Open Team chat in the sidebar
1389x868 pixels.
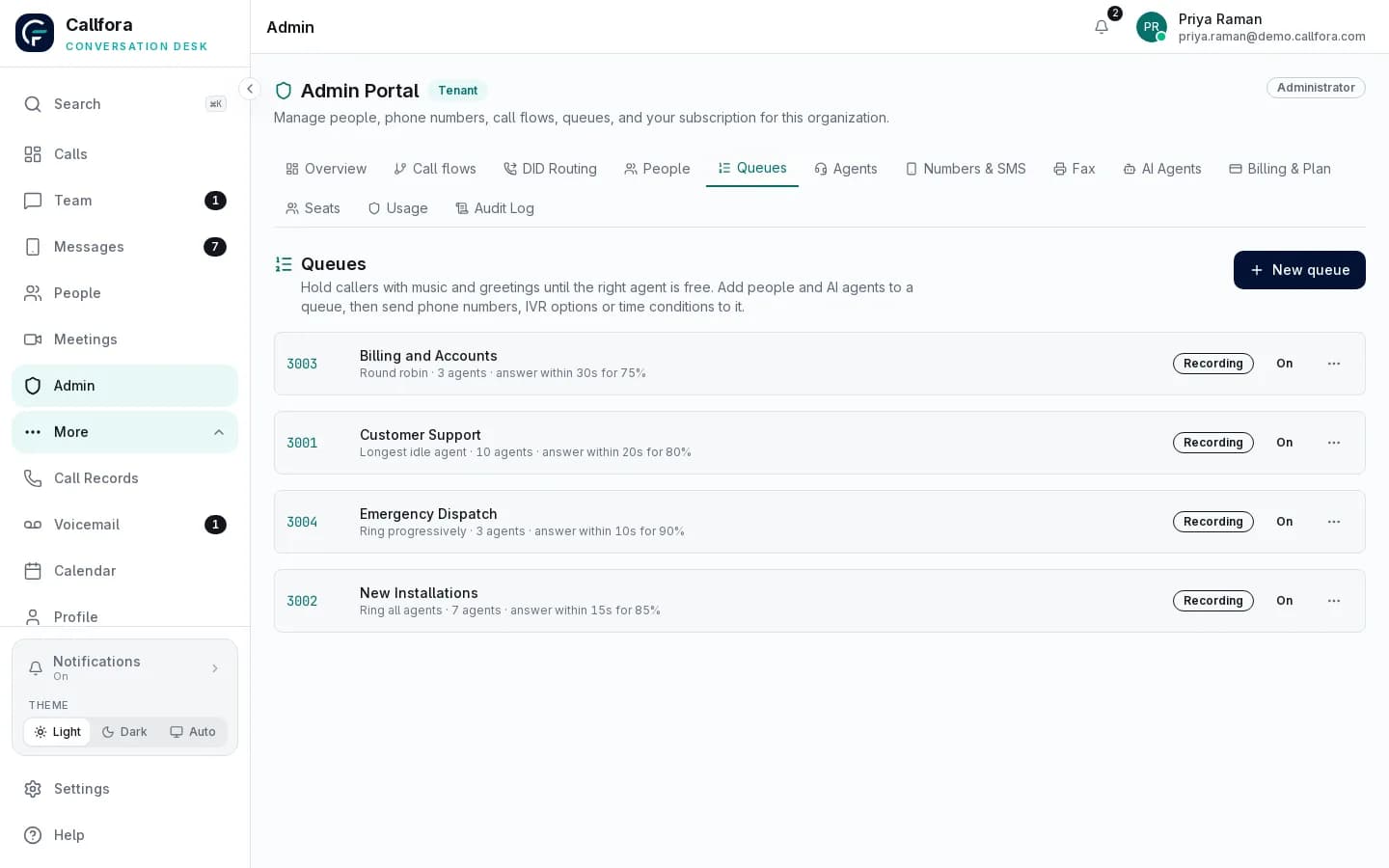[x=124, y=201]
